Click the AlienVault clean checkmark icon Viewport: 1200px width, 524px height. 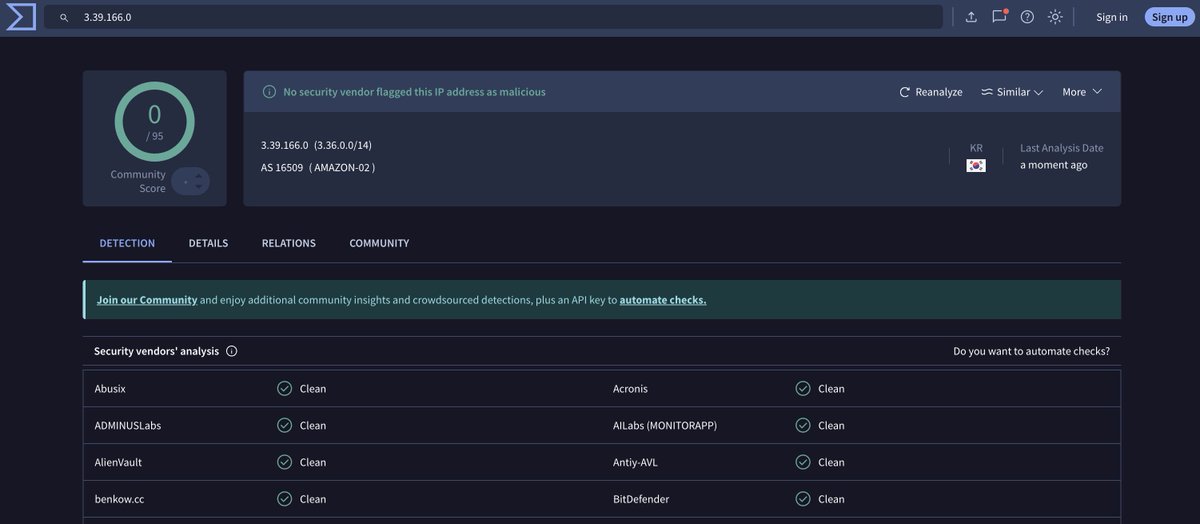(x=284, y=462)
